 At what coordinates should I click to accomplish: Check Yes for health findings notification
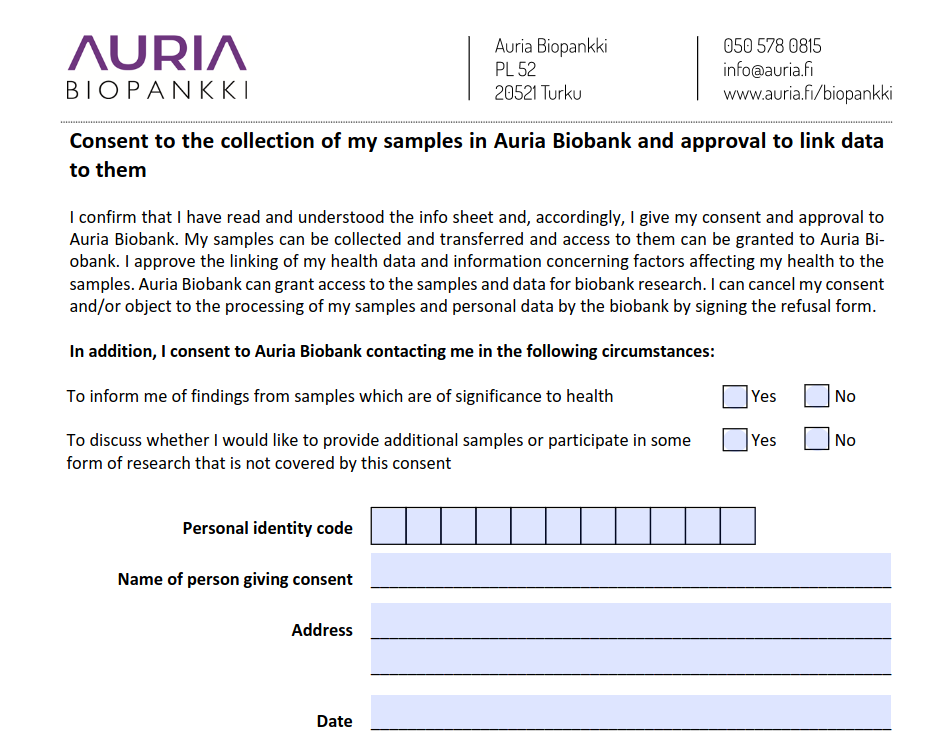[x=735, y=397]
